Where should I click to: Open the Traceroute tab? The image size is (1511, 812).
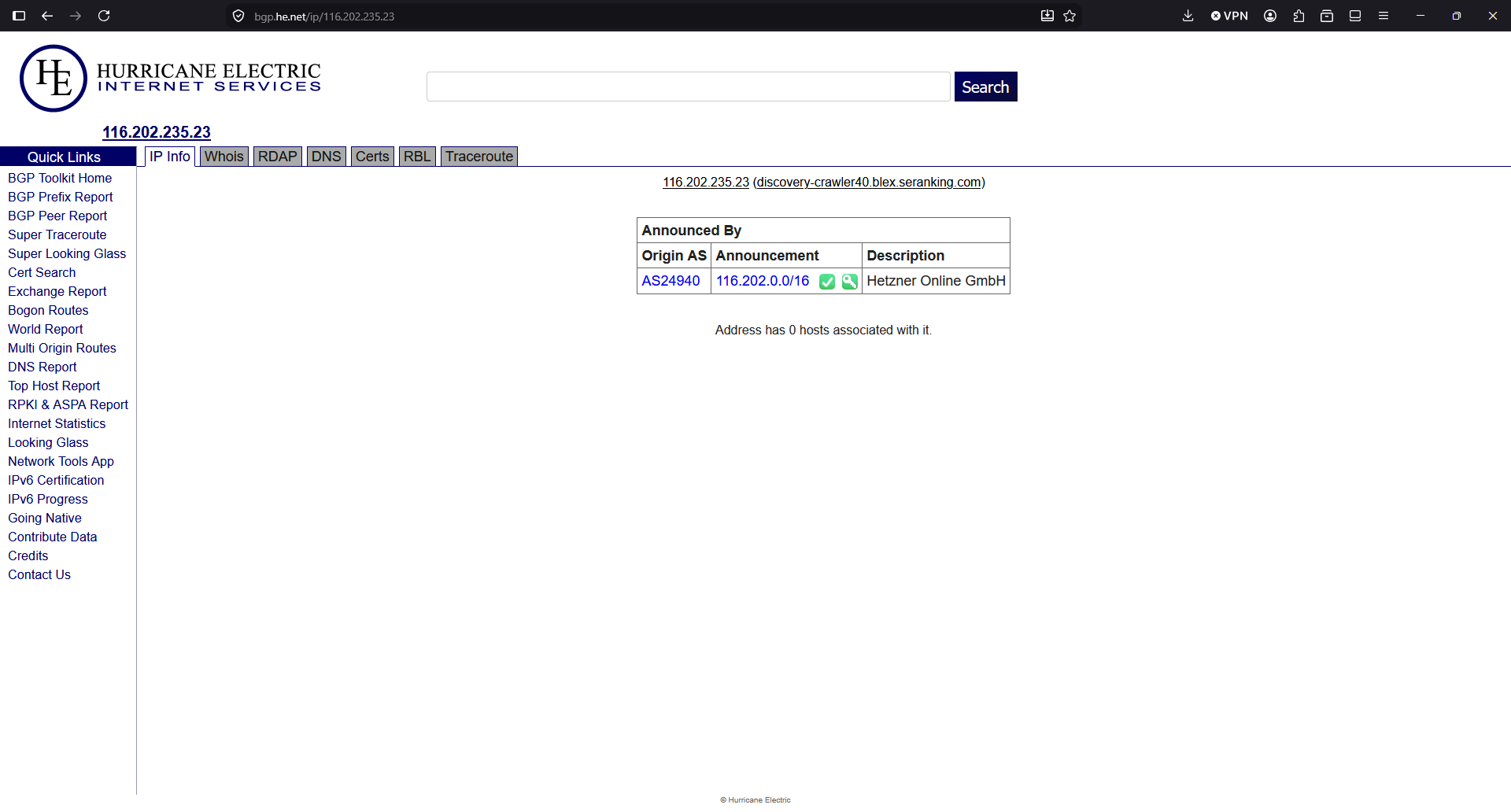click(x=479, y=157)
